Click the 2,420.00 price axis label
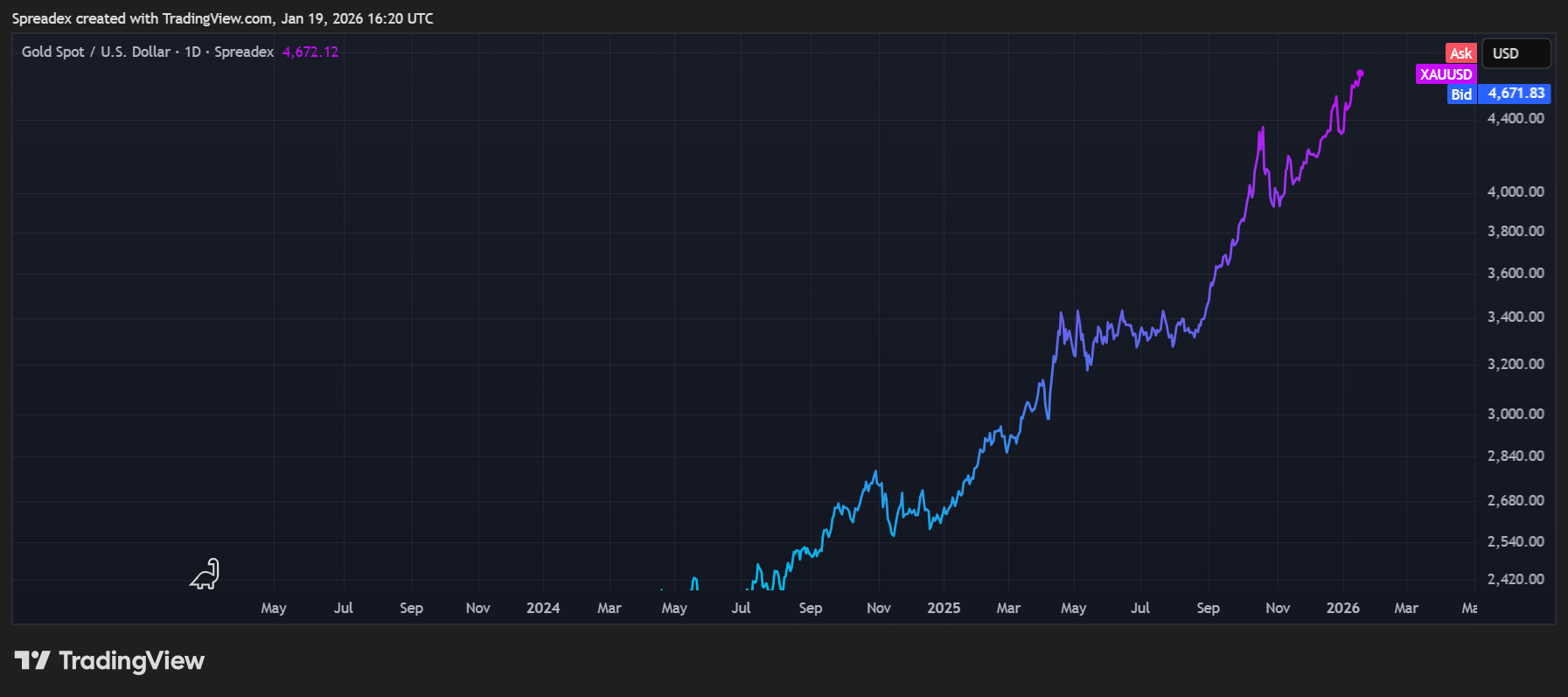 point(1516,579)
